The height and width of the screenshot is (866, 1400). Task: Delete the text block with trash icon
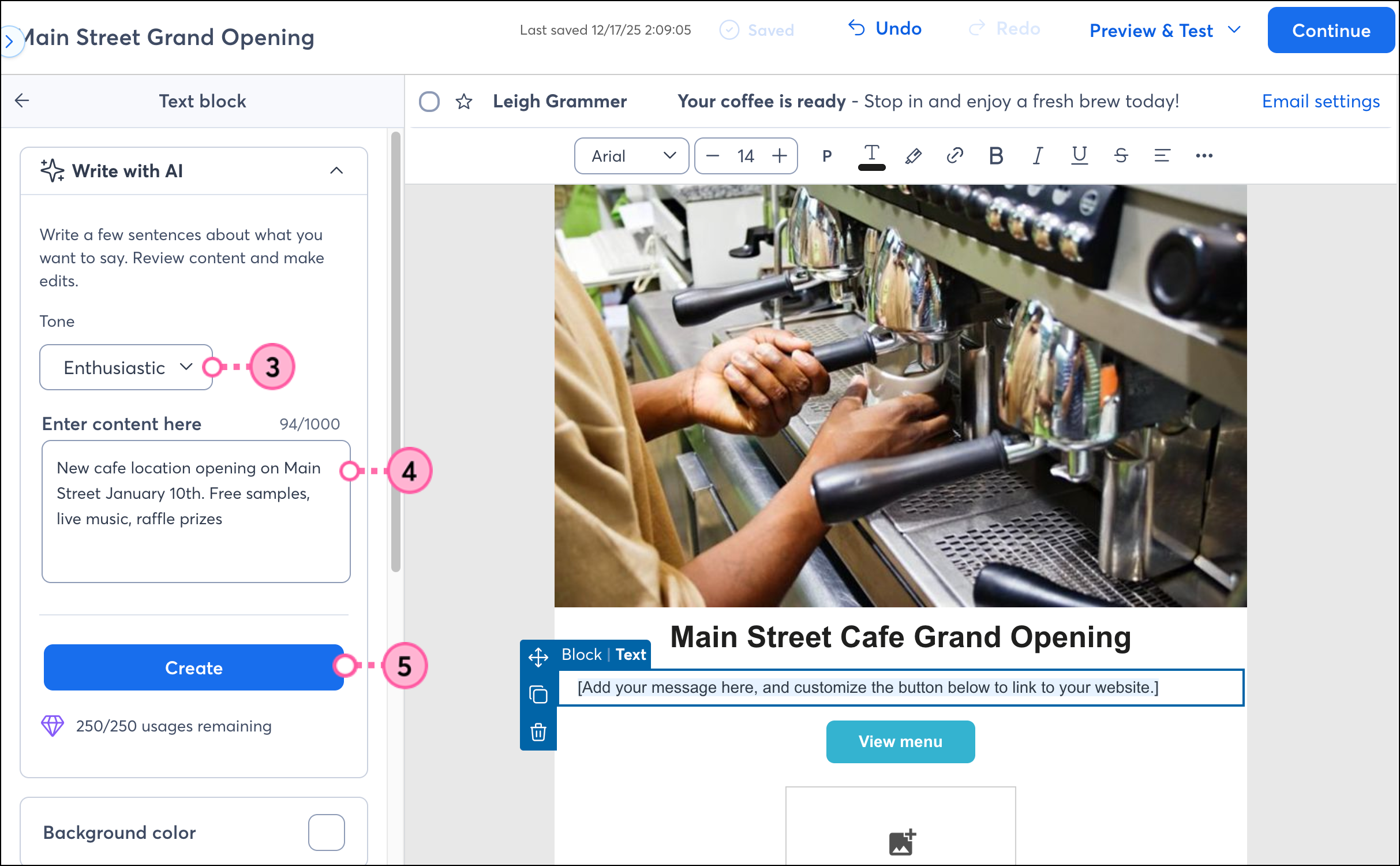pyautogui.click(x=538, y=732)
